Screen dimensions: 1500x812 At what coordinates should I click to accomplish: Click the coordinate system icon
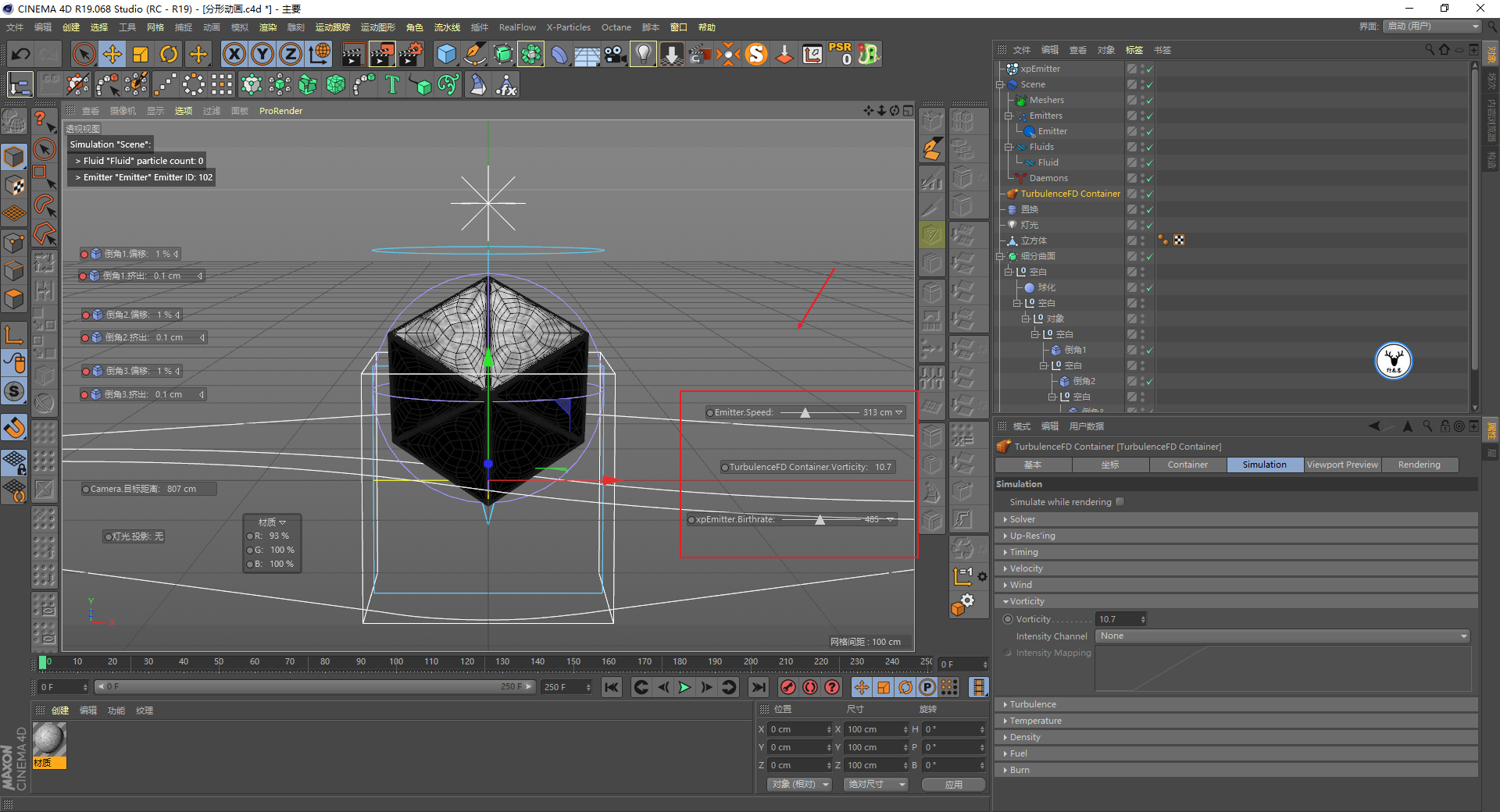tap(320, 54)
